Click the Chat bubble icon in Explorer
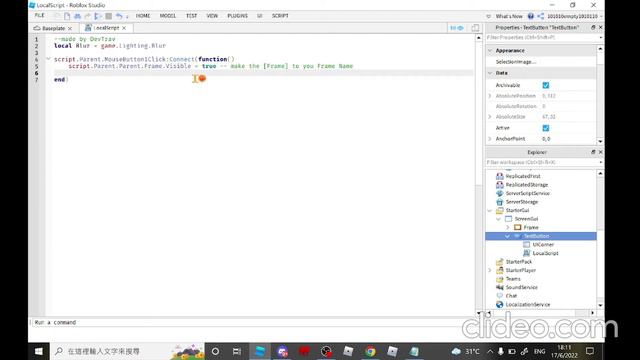The image size is (640, 360). click(500, 296)
